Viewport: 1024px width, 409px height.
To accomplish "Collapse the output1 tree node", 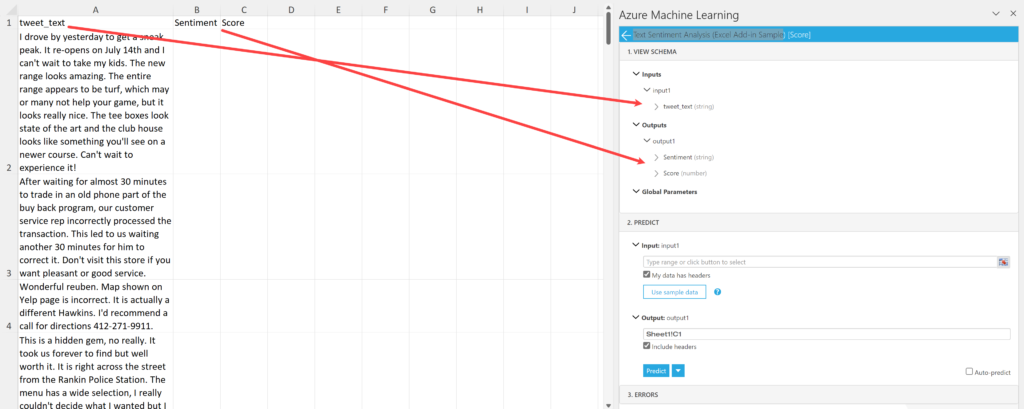I will [647, 140].
